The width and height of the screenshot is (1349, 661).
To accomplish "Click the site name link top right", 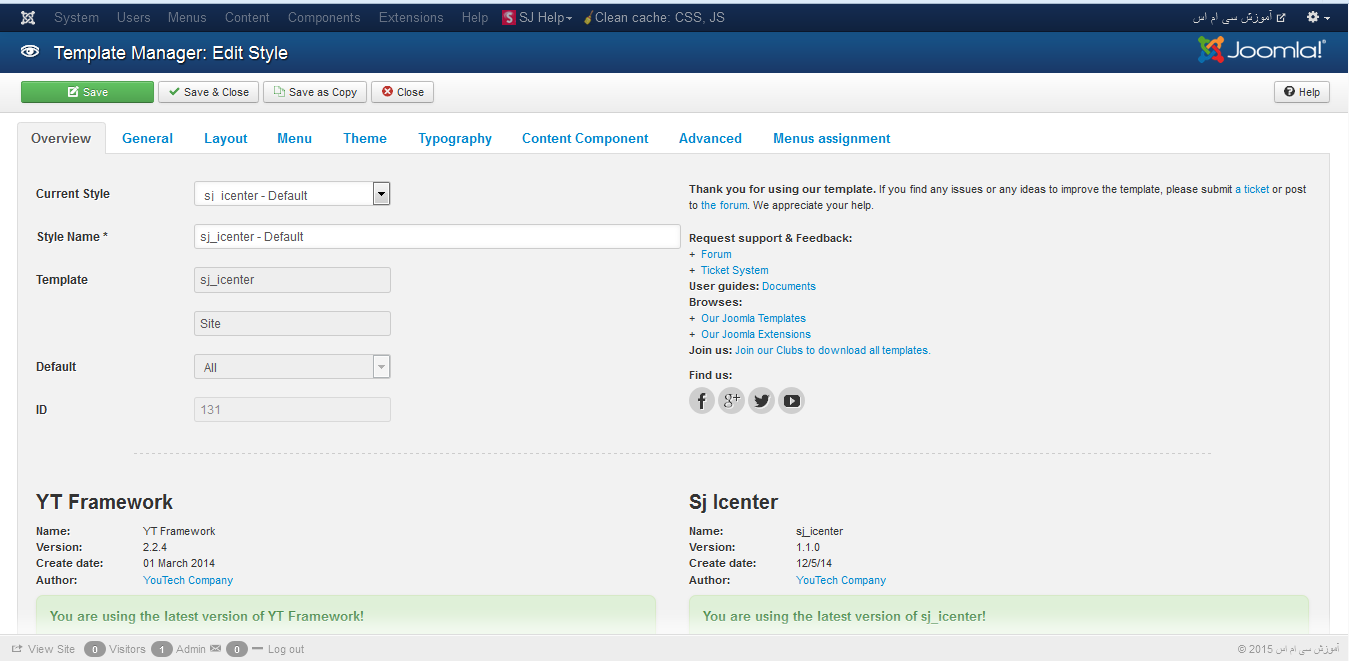I will (x=1239, y=17).
